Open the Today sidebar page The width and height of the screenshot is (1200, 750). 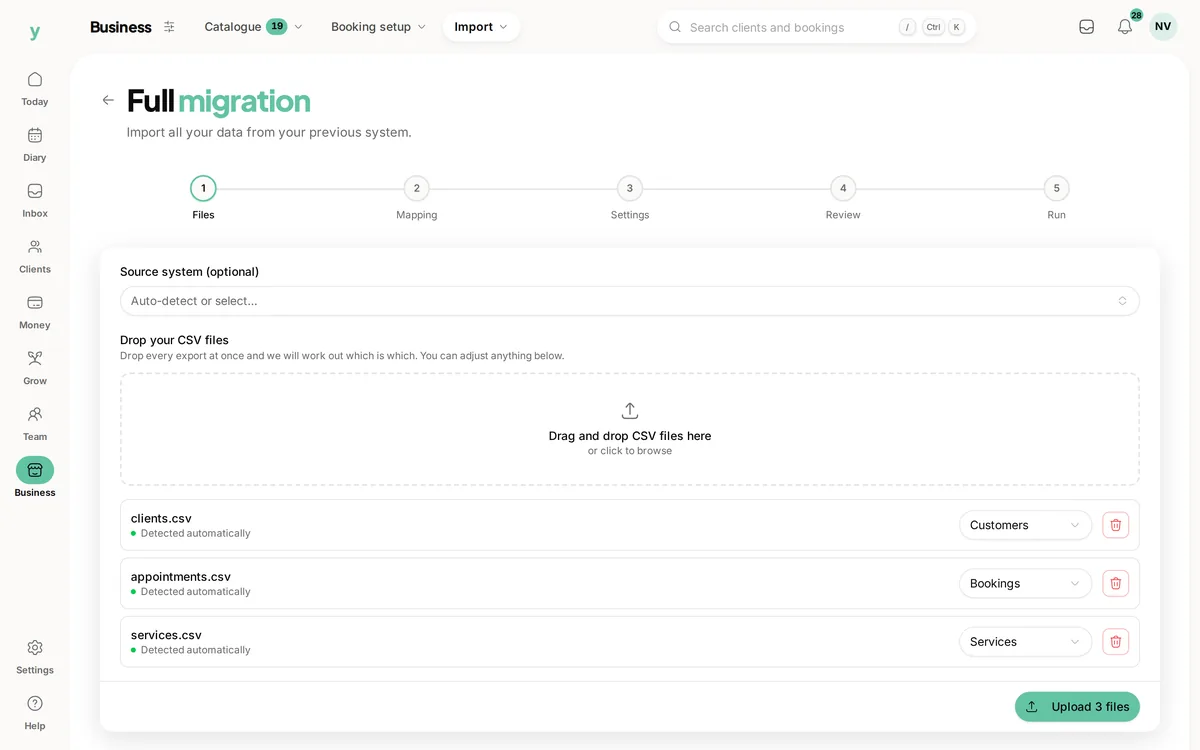tap(35, 88)
